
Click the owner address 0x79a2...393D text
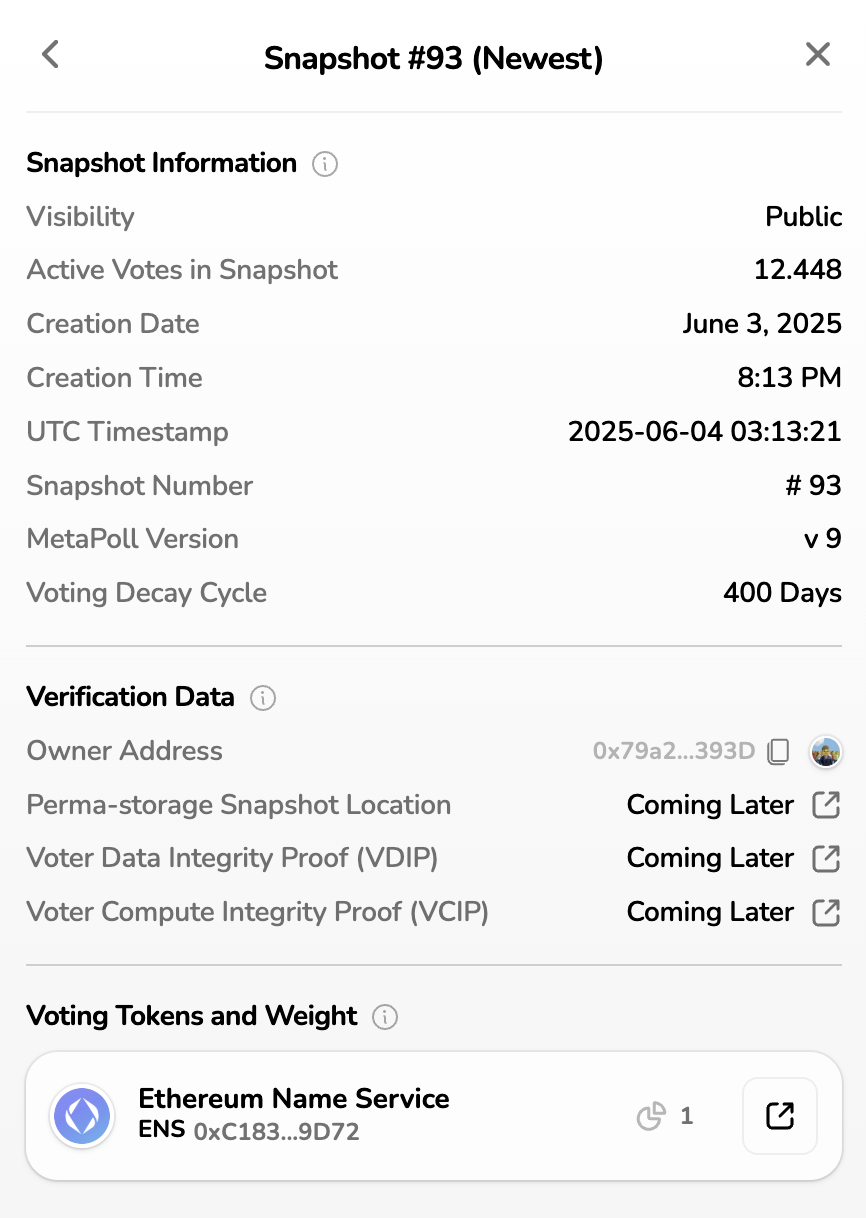[673, 751]
